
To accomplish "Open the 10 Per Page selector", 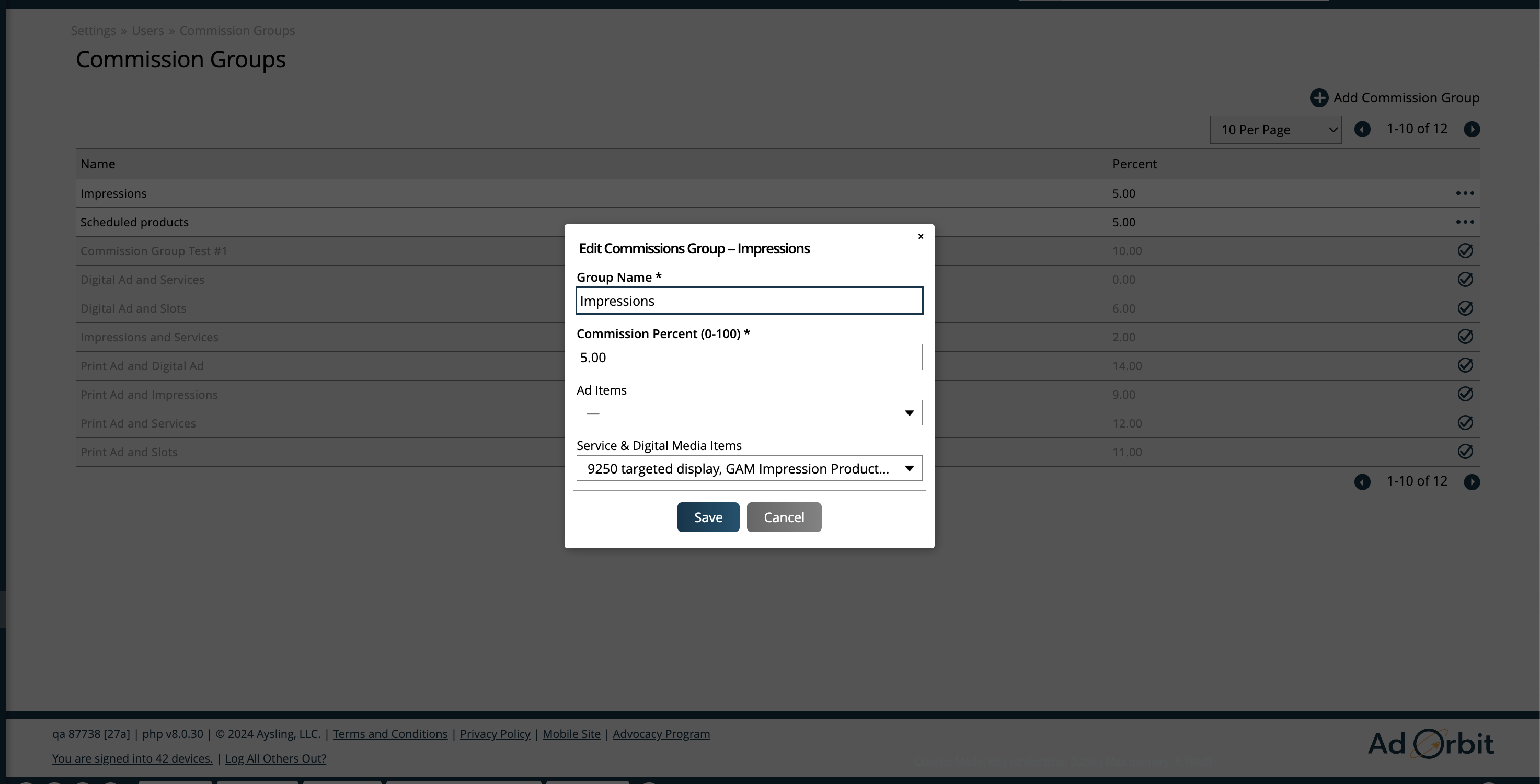I will 1275,130.
